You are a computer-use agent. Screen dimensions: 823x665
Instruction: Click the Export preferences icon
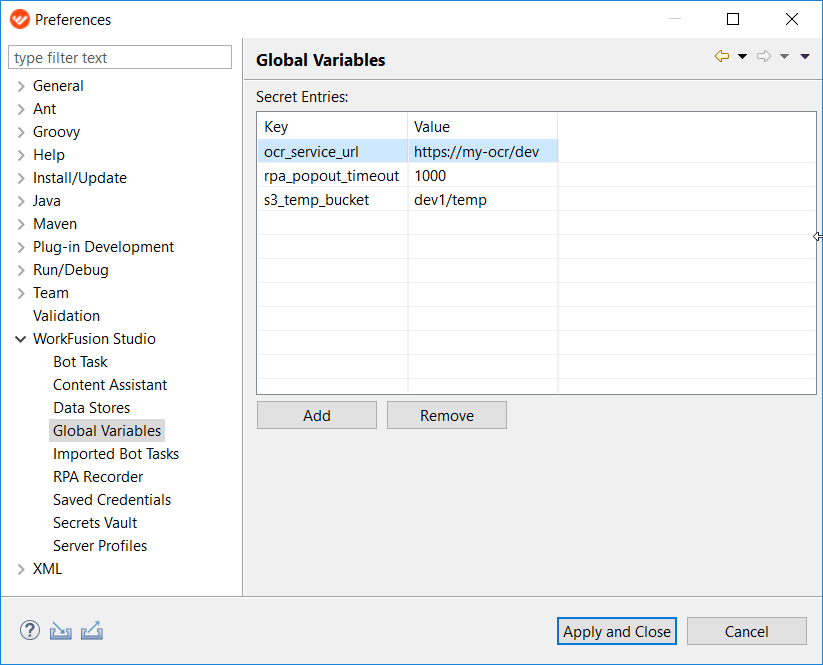[92, 630]
